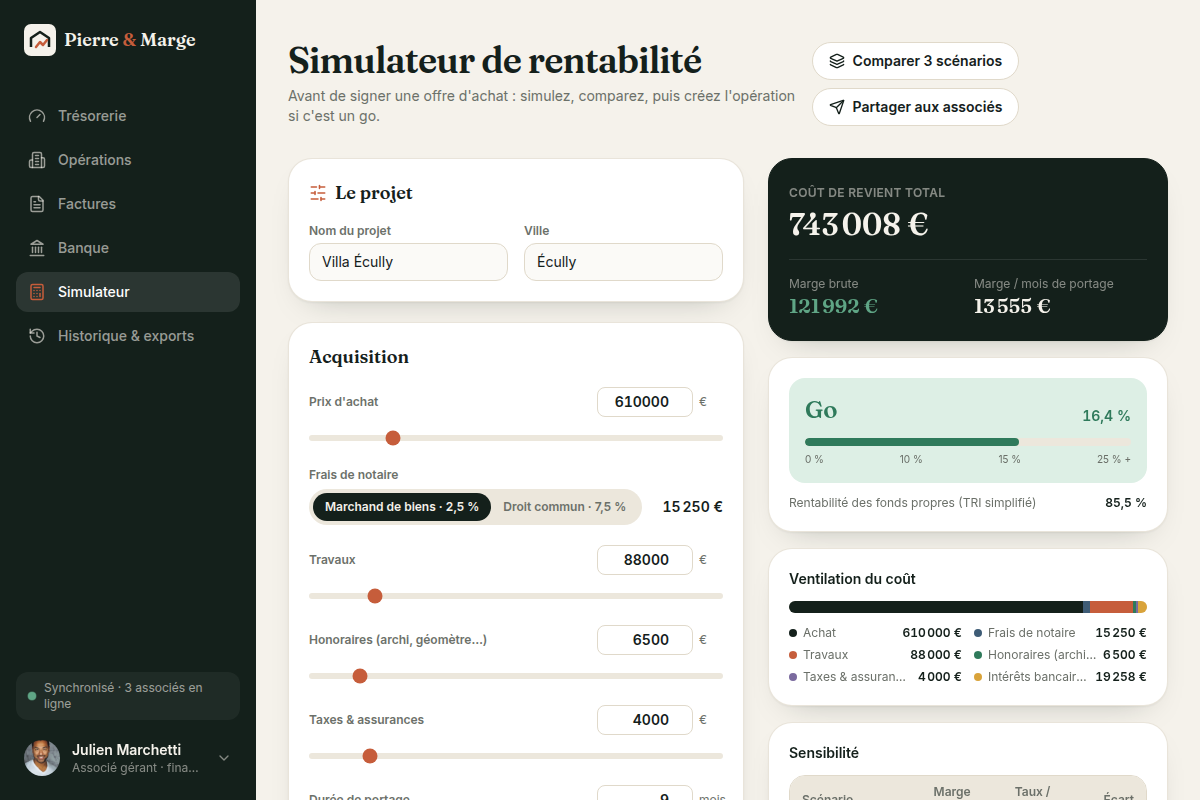
Task: Click the notary fee amount 15 250 €
Action: tap(693, 507)
